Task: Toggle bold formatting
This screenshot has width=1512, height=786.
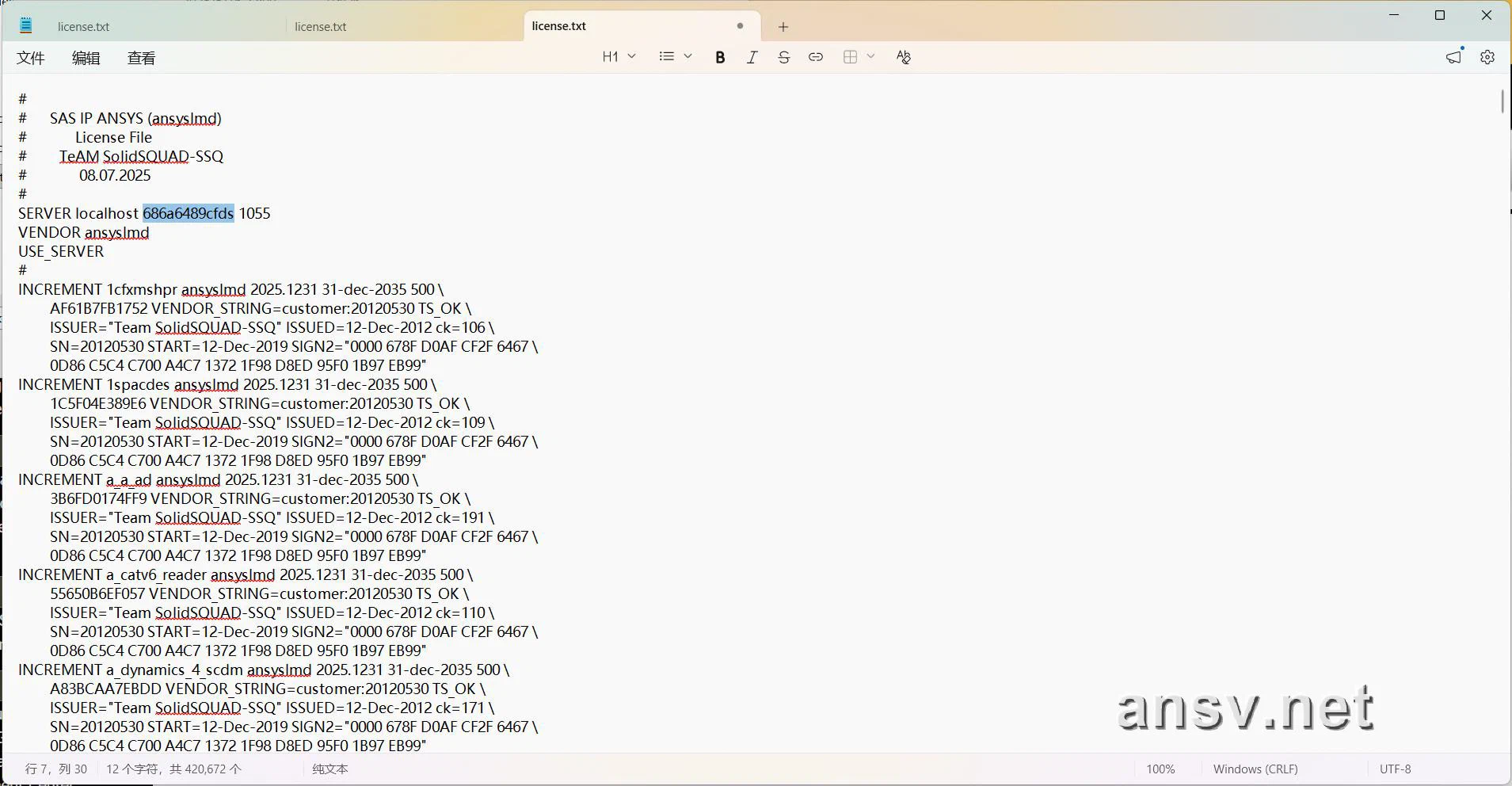Action: [x=720, y=57]
